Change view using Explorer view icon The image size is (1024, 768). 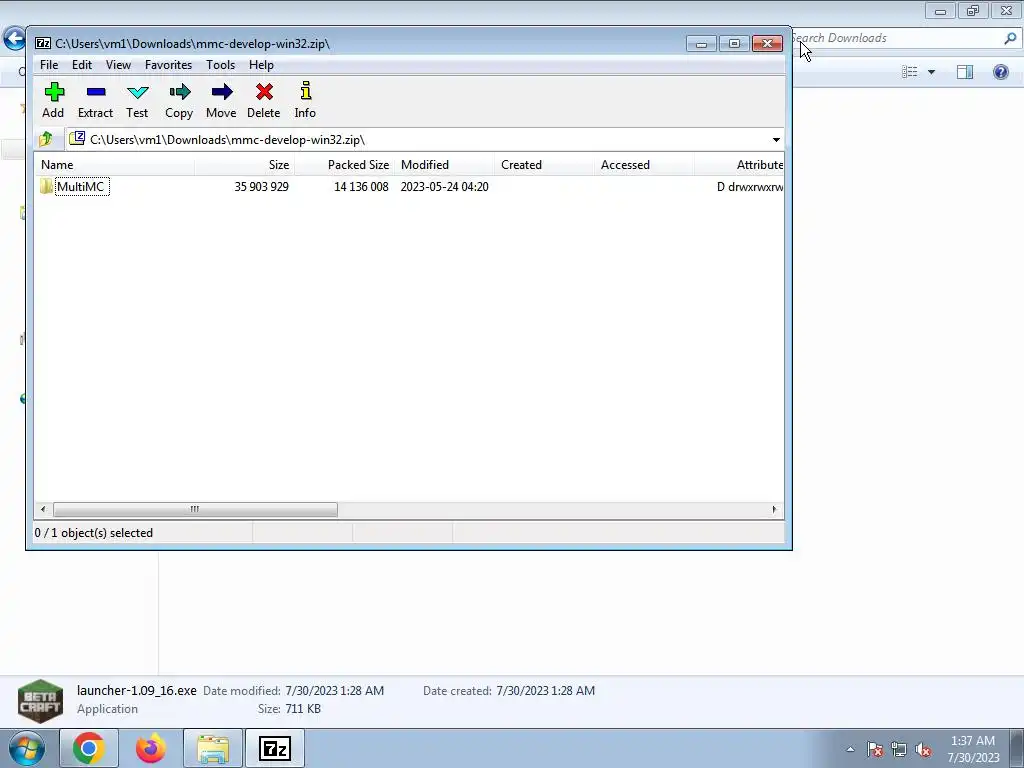pos(910,72)
